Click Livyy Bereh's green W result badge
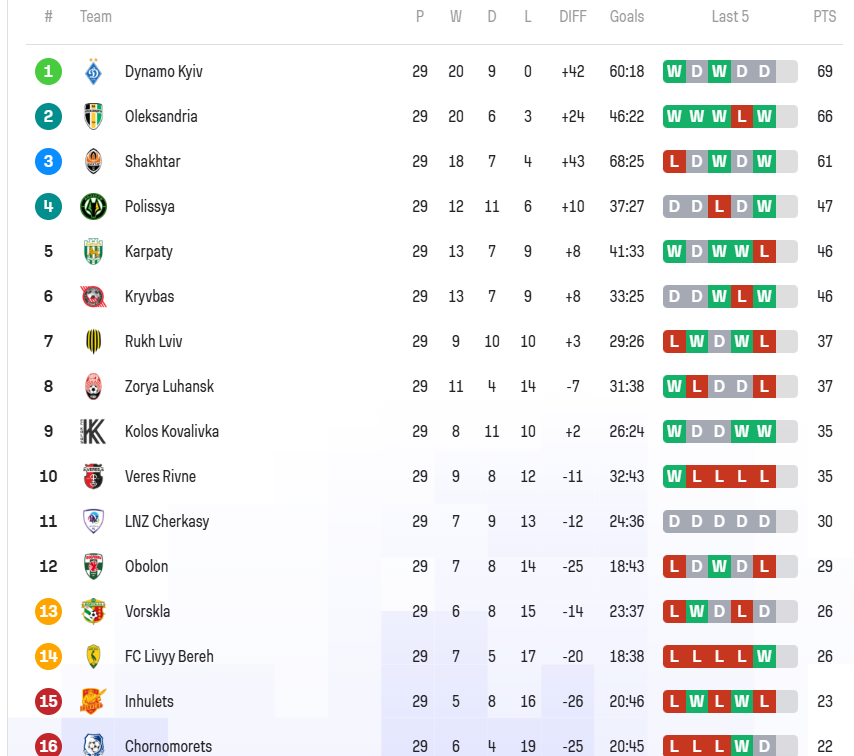Viewport: 854px width, 756px height. pos(764,656)
